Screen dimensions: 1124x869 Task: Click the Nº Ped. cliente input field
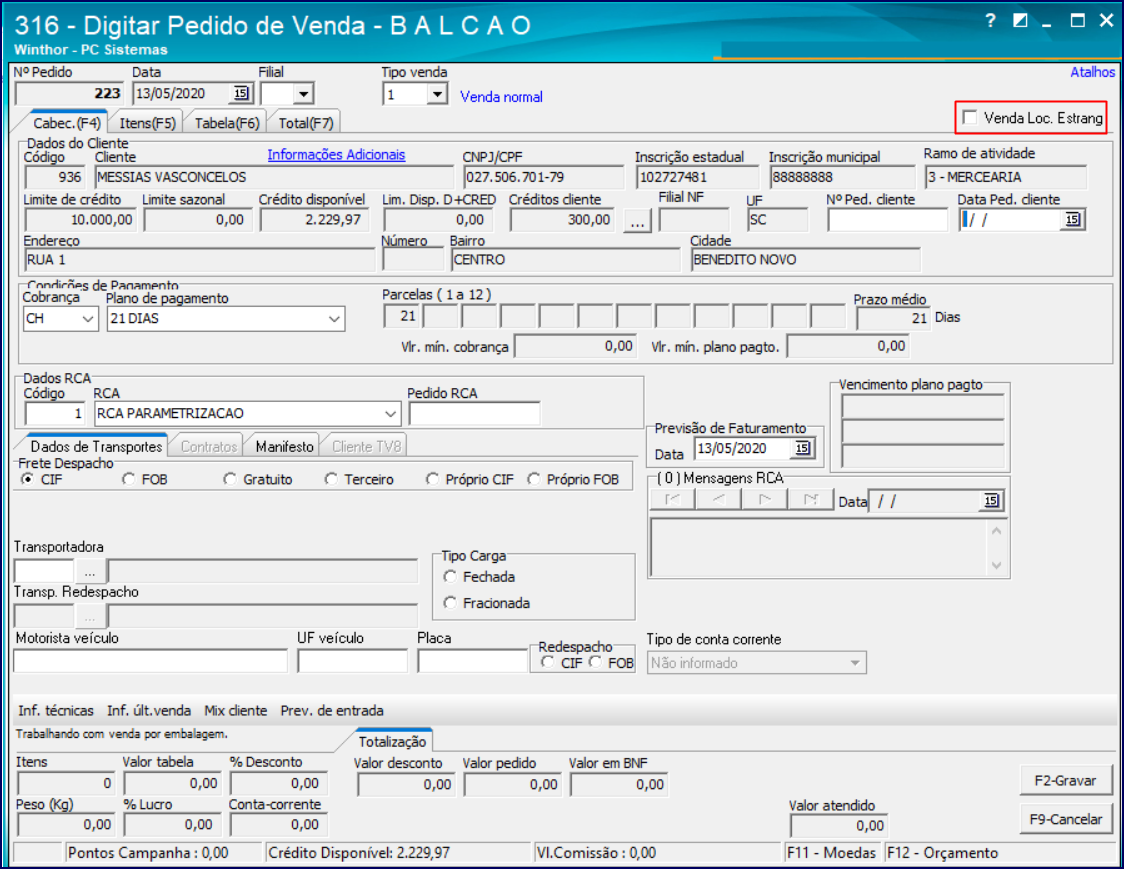pos(887,220)
